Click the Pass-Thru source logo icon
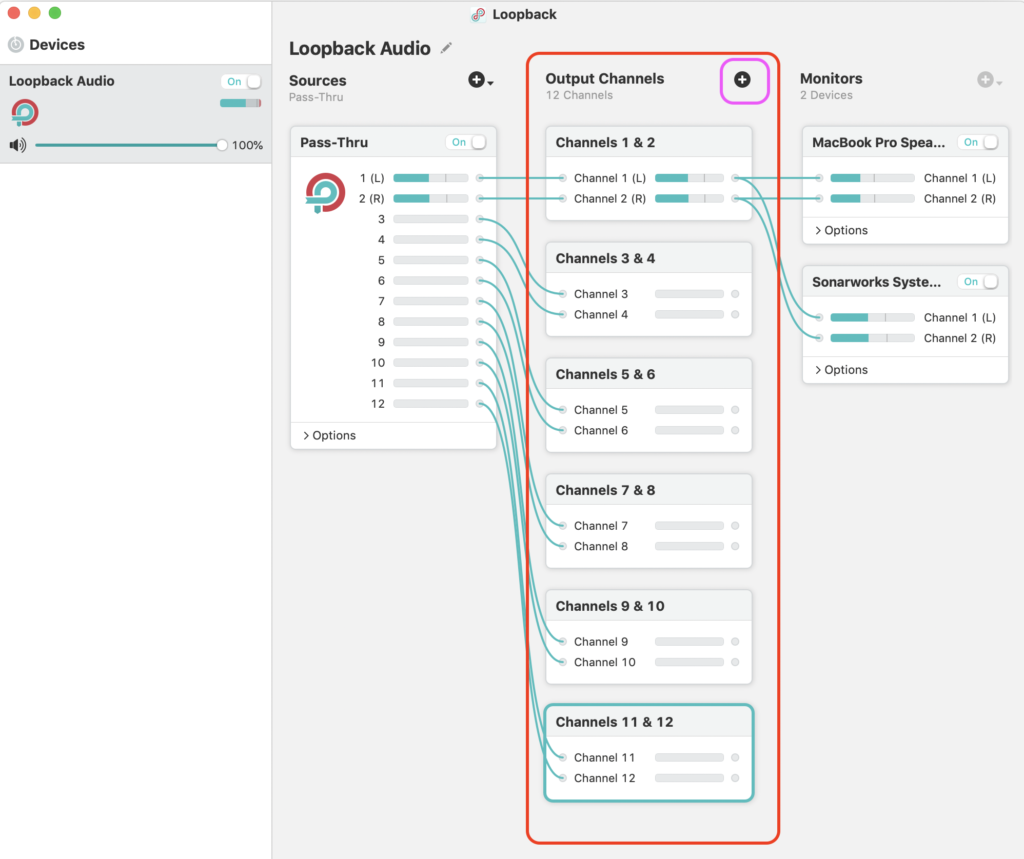The height and width of the screenshot is (859, 1024). tap(325, 192)
